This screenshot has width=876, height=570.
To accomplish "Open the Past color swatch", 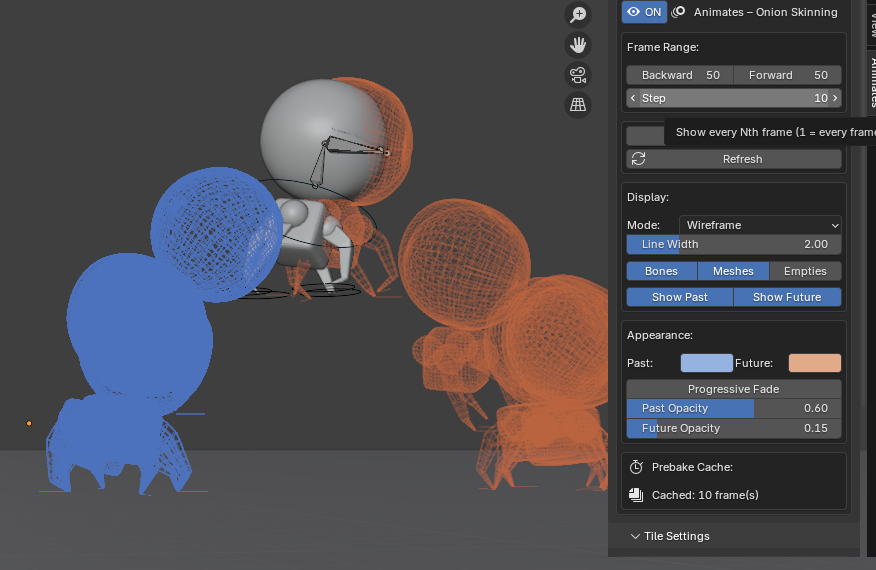I will [706, 363].
